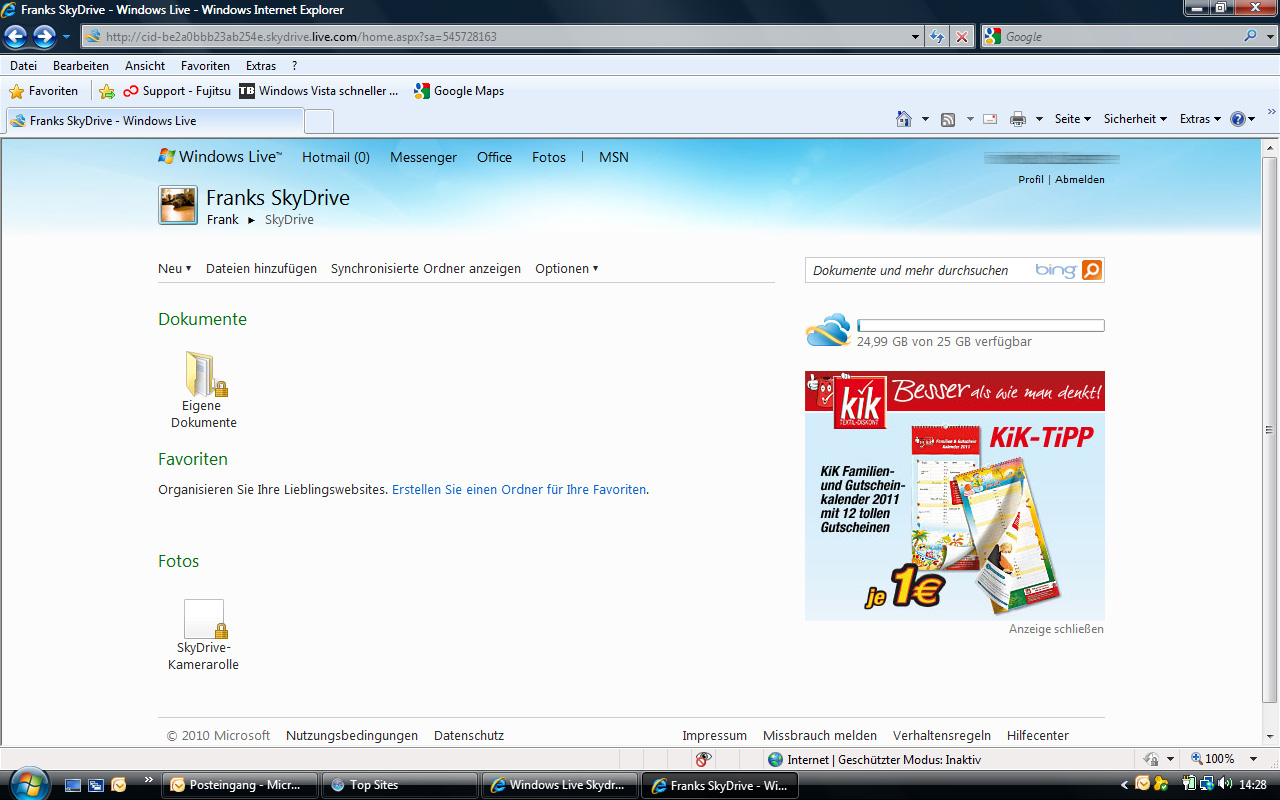Image resolution: width=1280 pixels, height=800 pixels.
Task: Open the Office link
Action: pos(494,157)
